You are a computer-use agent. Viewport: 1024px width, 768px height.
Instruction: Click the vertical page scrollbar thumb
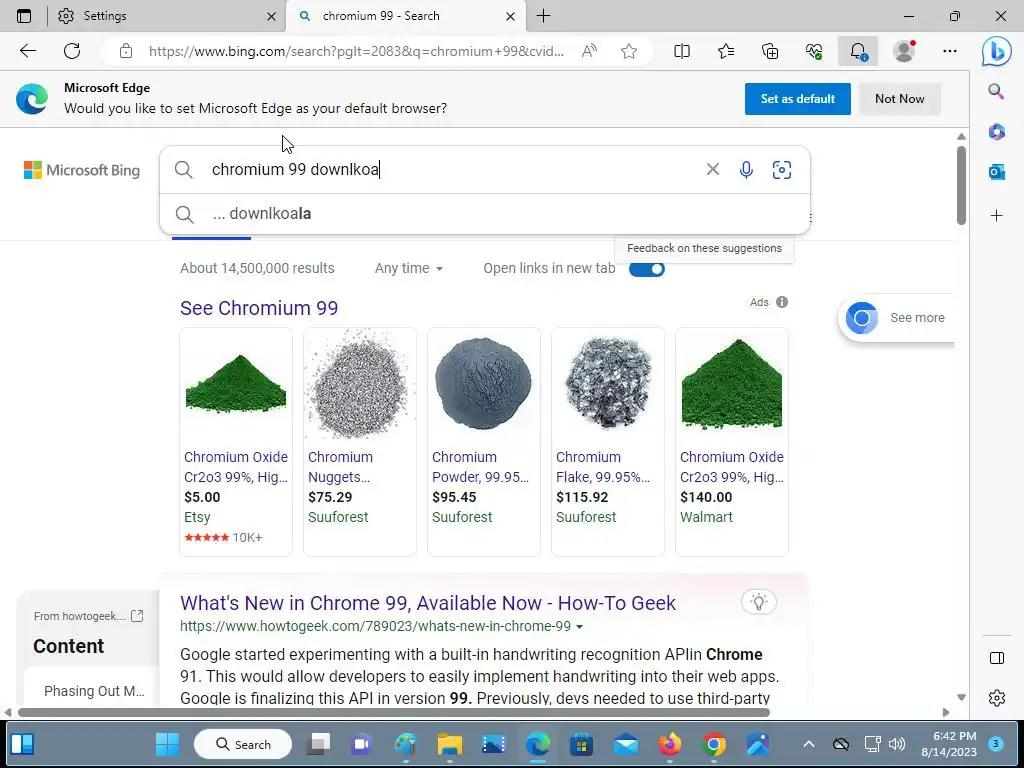click(x=961, y=185)
